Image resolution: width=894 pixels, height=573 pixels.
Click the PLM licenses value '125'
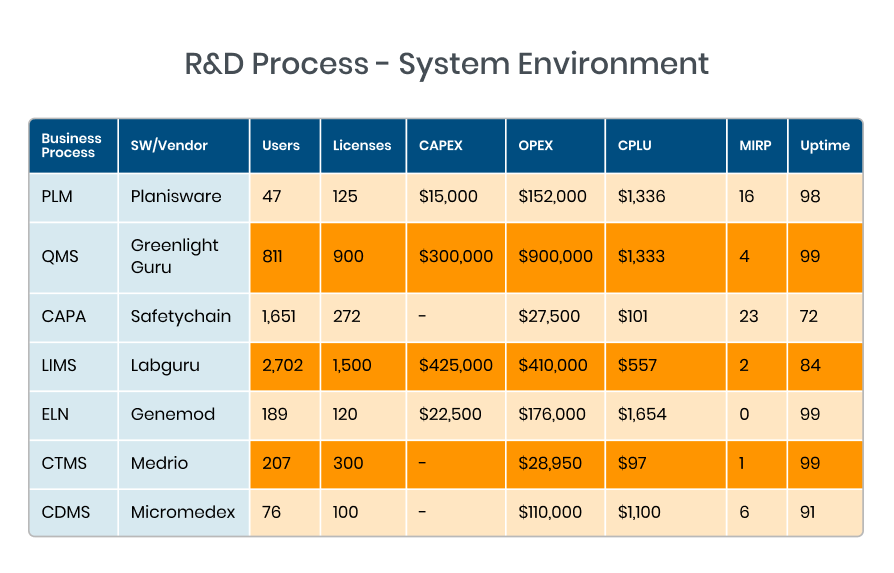click(345, 196)
